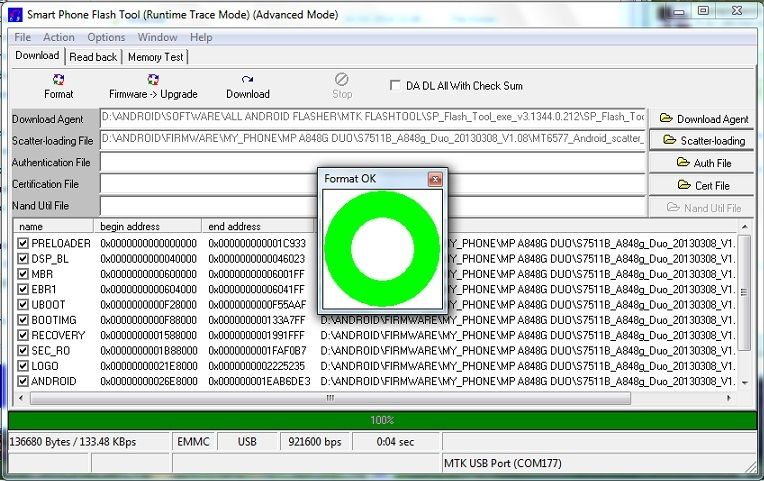
Task: Open the Help menu
Action: coord(201,38)
